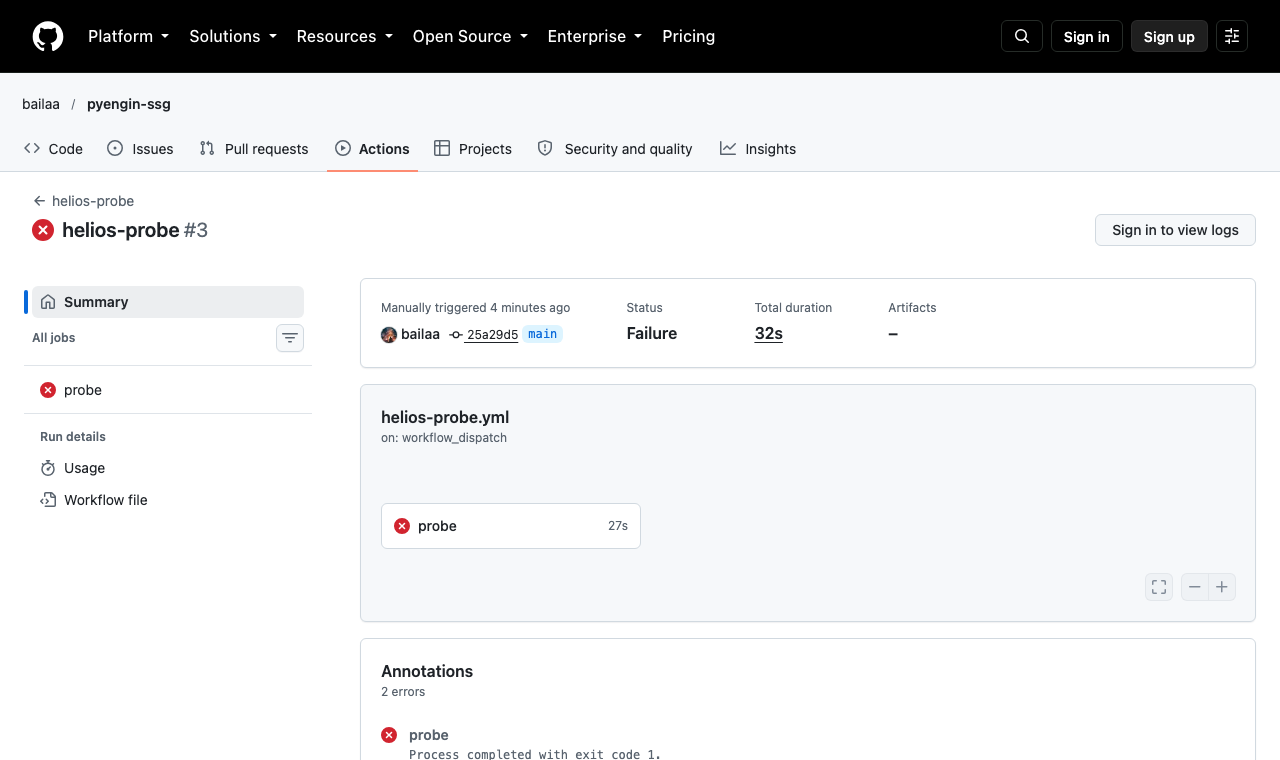The width and height of the screenshot is (1280, 760).
Task: Click bailaa's avatar image
Action: pyautogui.click(x=389, y=335)
